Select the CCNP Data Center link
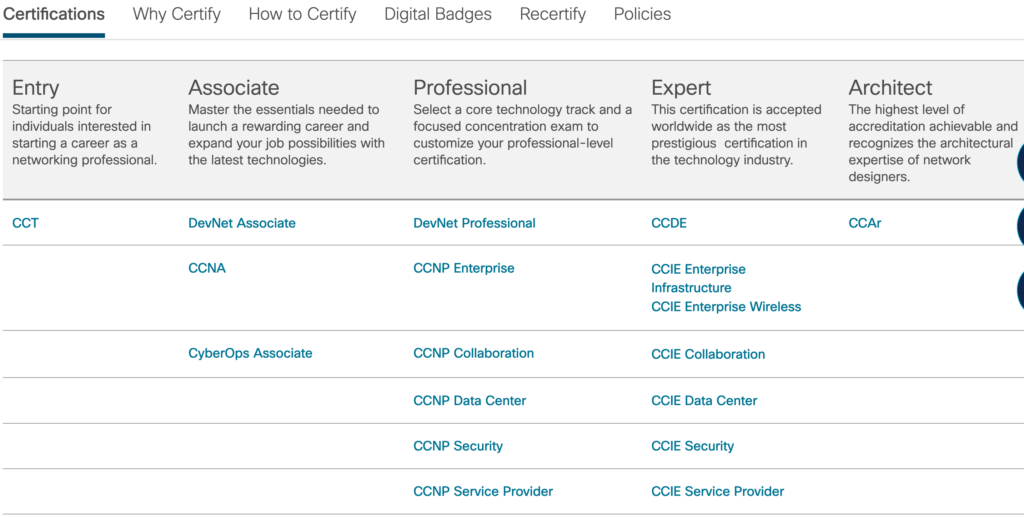Image resolution: width=1024 pixels, height=518 pixels. click(469, 400)
